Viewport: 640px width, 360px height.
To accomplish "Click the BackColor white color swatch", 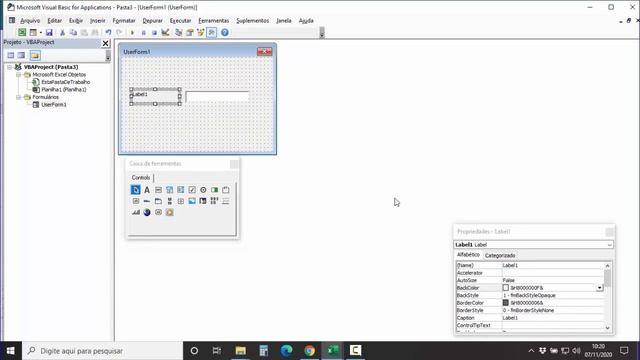I will click(506, 288).
